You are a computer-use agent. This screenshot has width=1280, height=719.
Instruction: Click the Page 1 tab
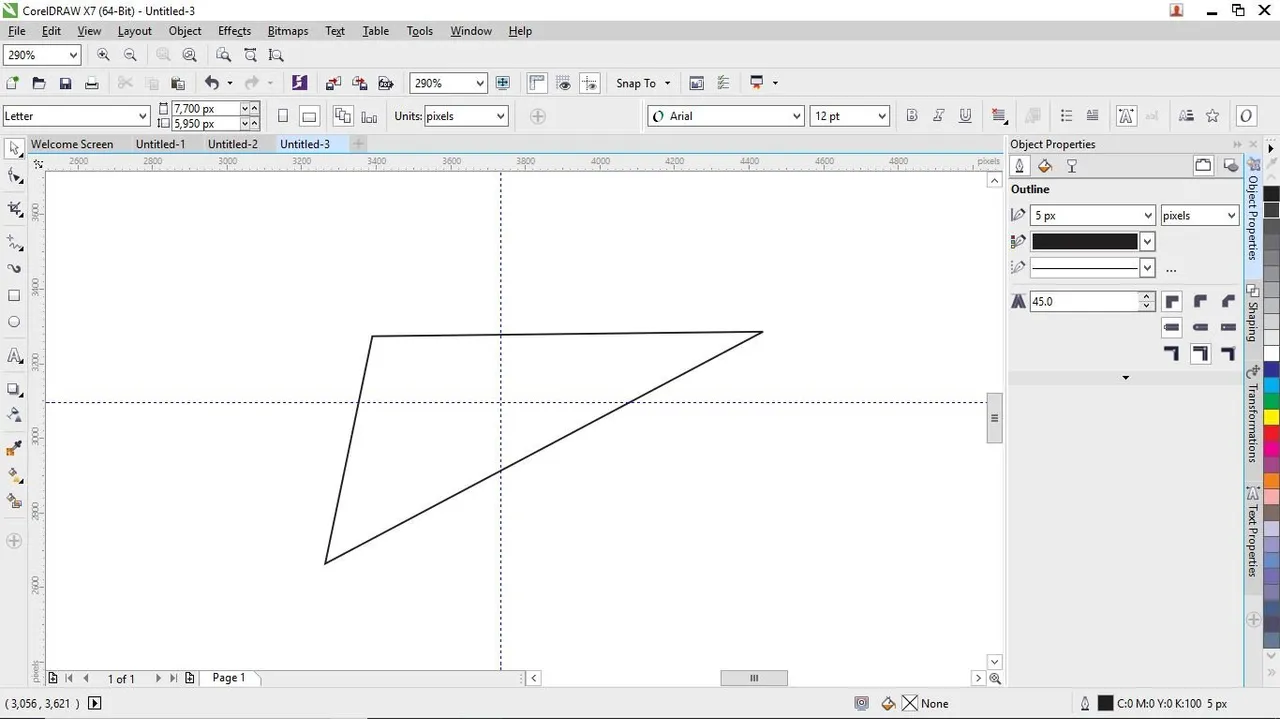(228, 678)
